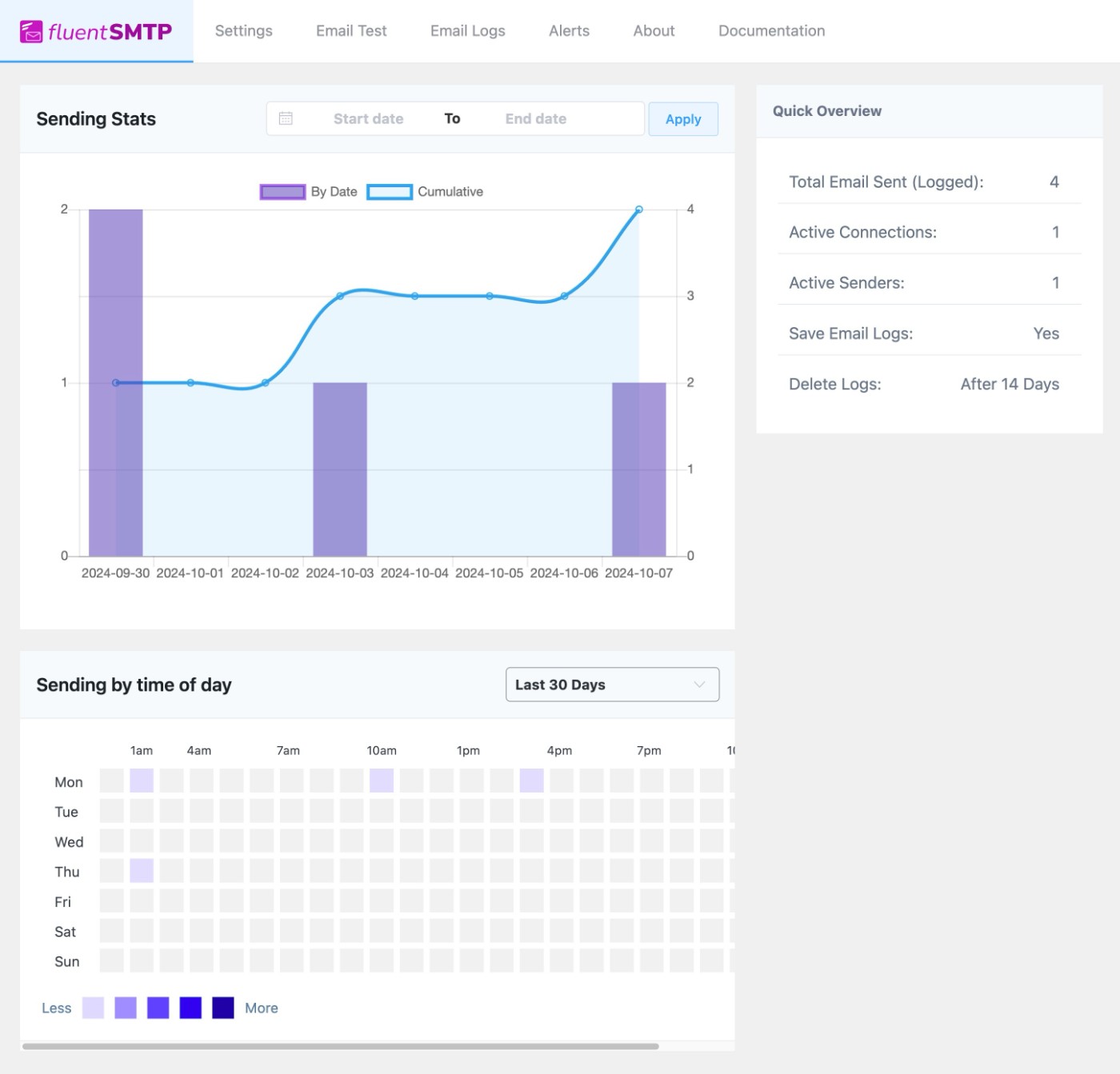Click the 7pm column label

tap(649, 750)
